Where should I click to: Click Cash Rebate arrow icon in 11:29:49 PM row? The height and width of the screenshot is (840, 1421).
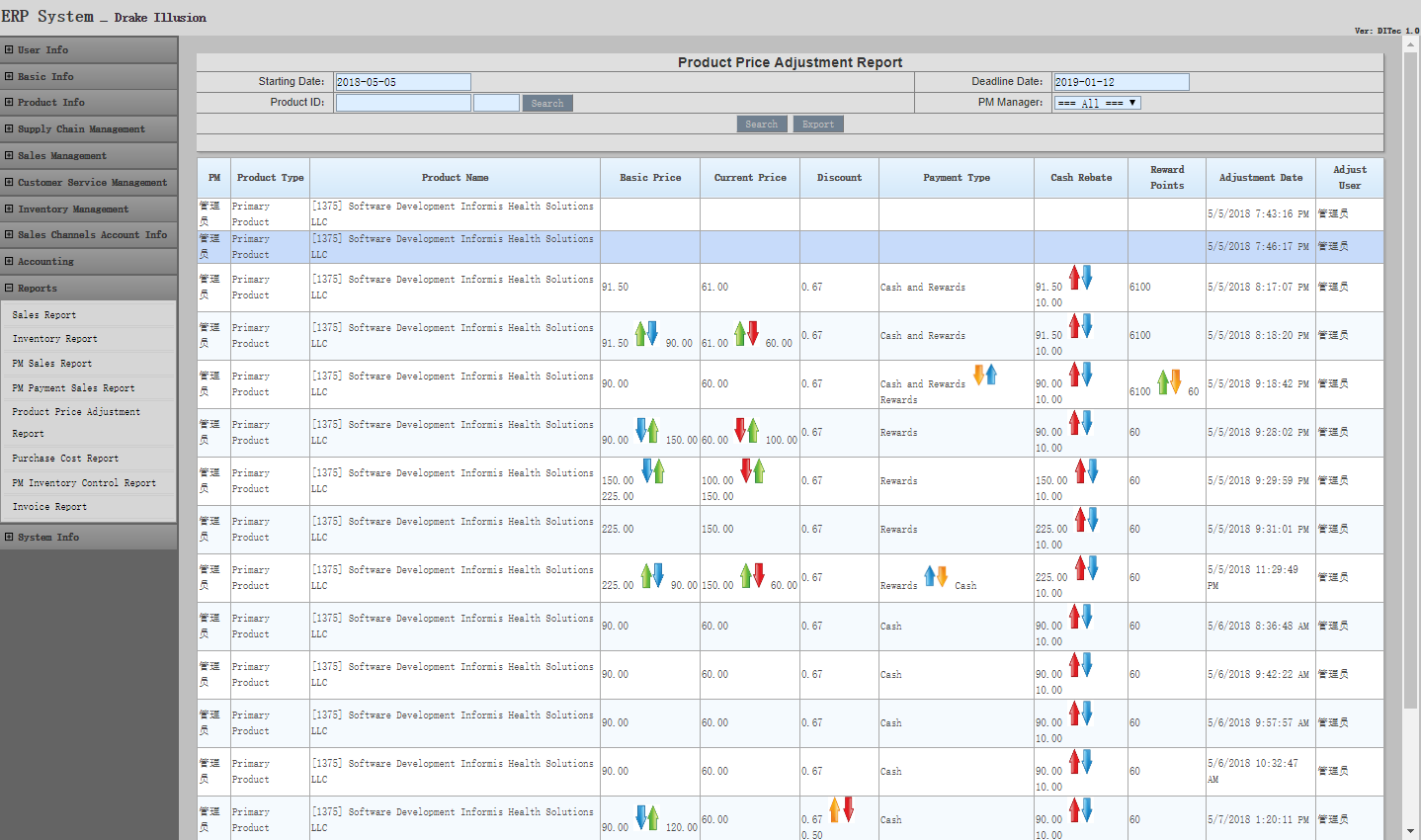1087,567
